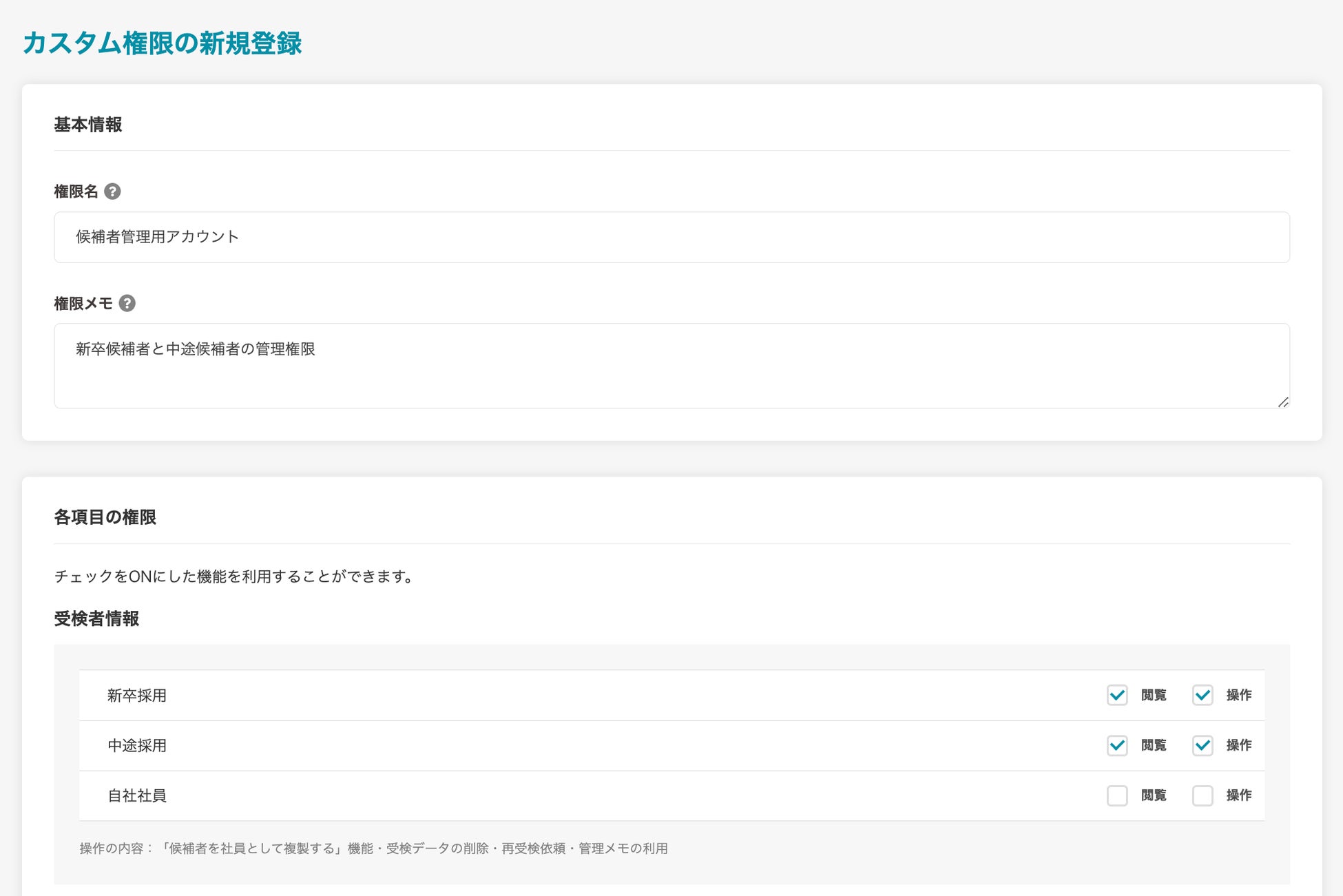Select the 新卒採用 row name
The width and height of the screenshot is (1343, 896).
(137, 696)
